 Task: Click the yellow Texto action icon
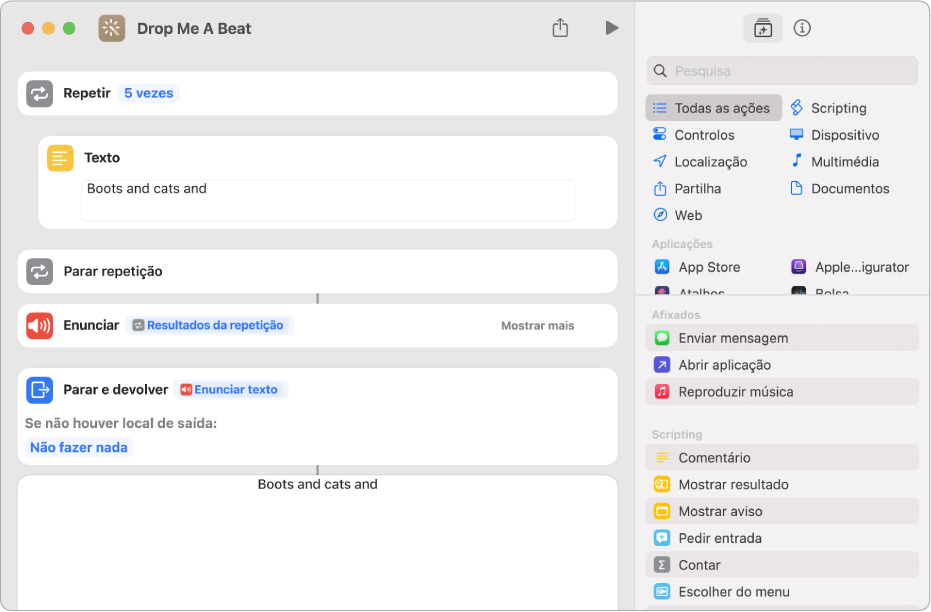60,158
